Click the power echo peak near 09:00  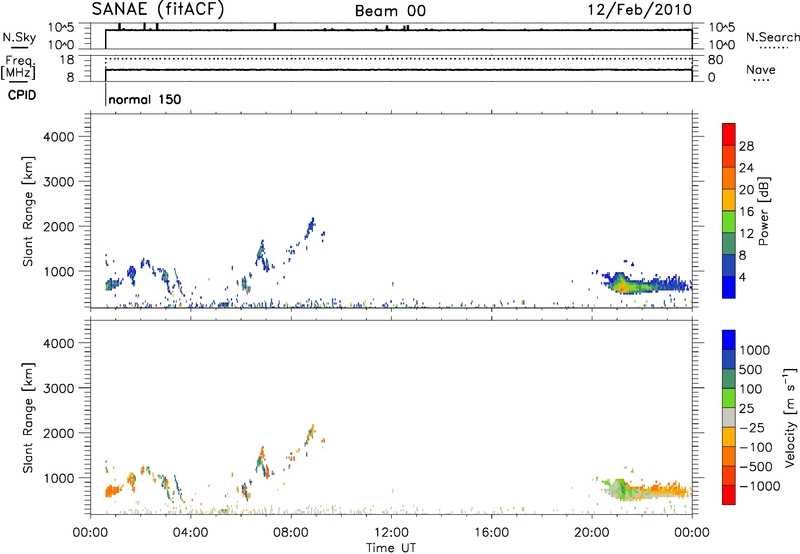310,229
